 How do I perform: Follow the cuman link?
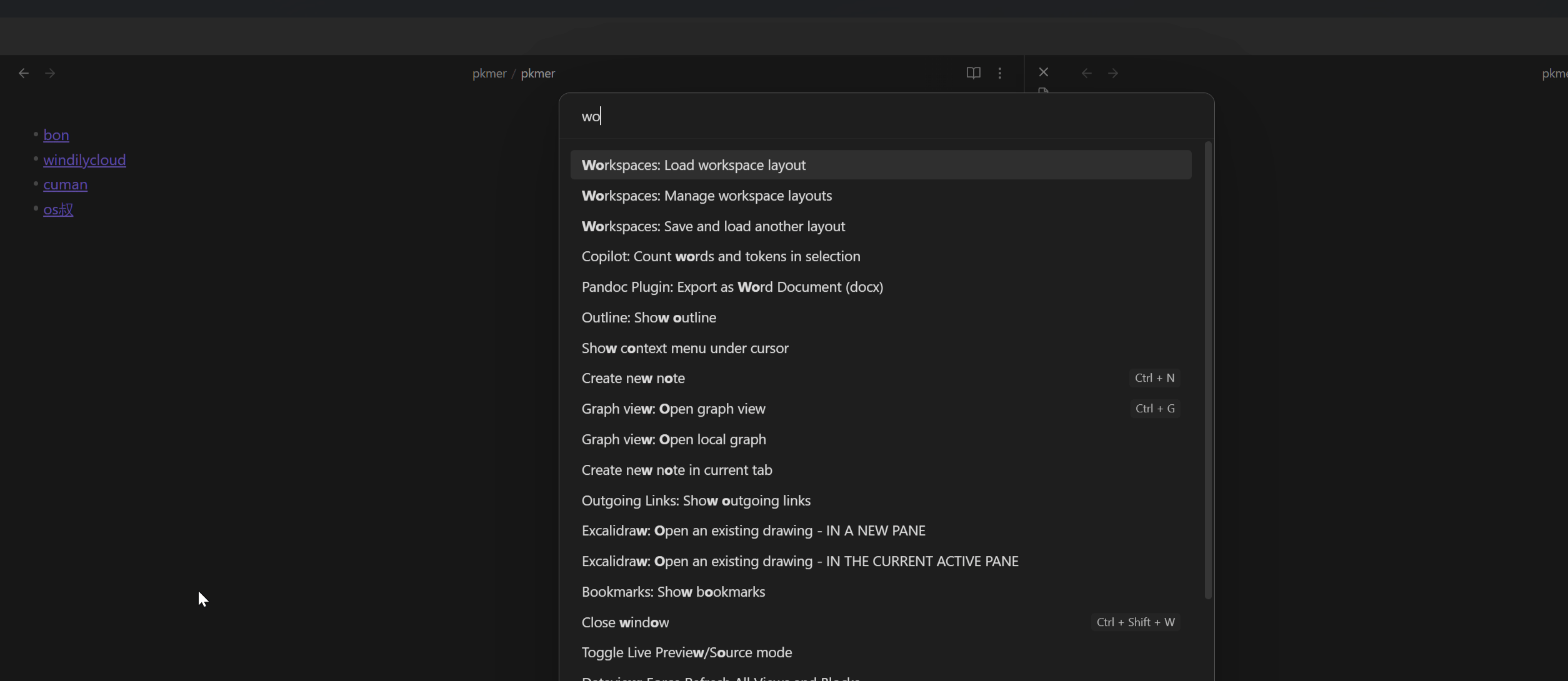click(x=65, y=184)
